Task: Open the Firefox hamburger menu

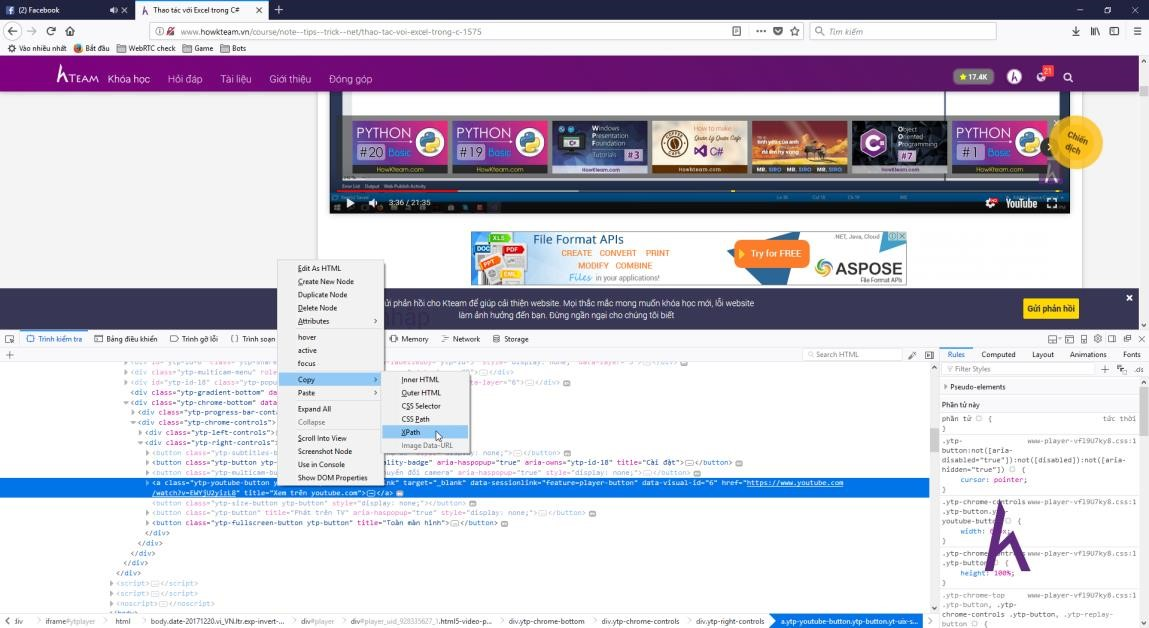Action: pos(1137,31)
